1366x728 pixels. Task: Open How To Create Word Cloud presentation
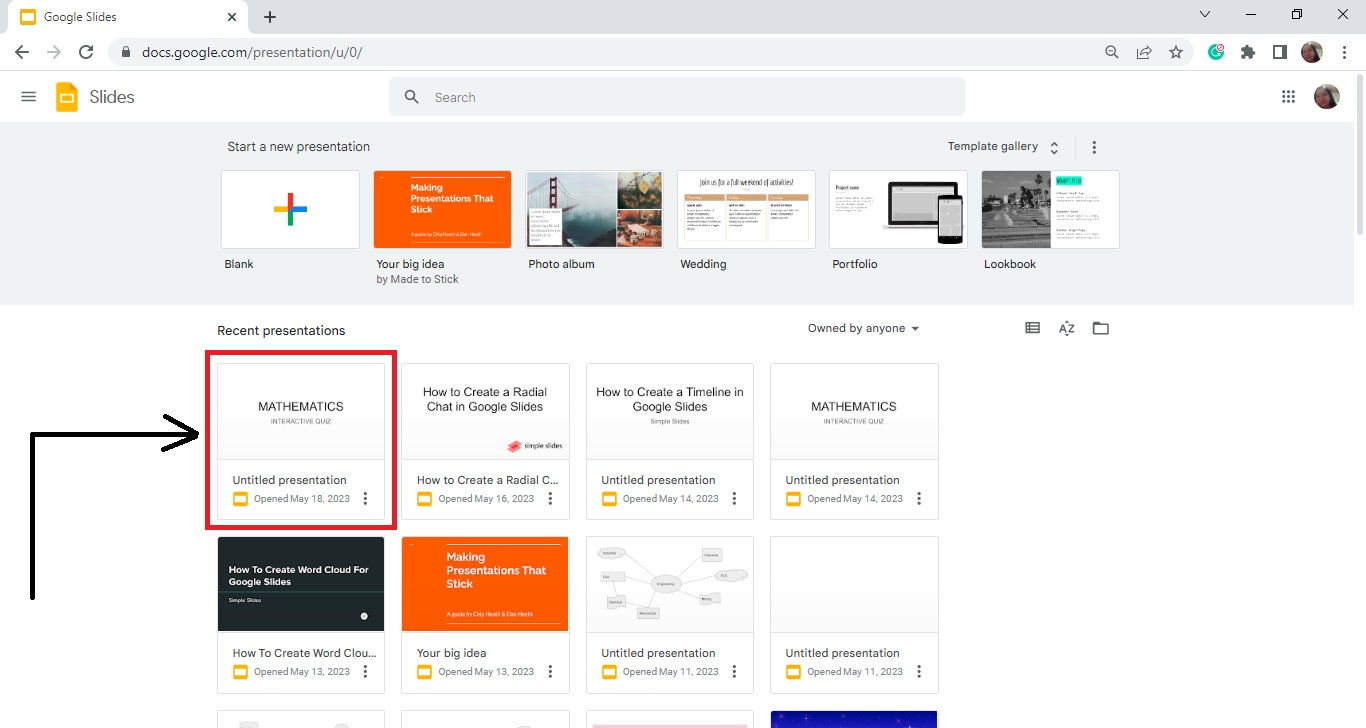pos(301,584)
